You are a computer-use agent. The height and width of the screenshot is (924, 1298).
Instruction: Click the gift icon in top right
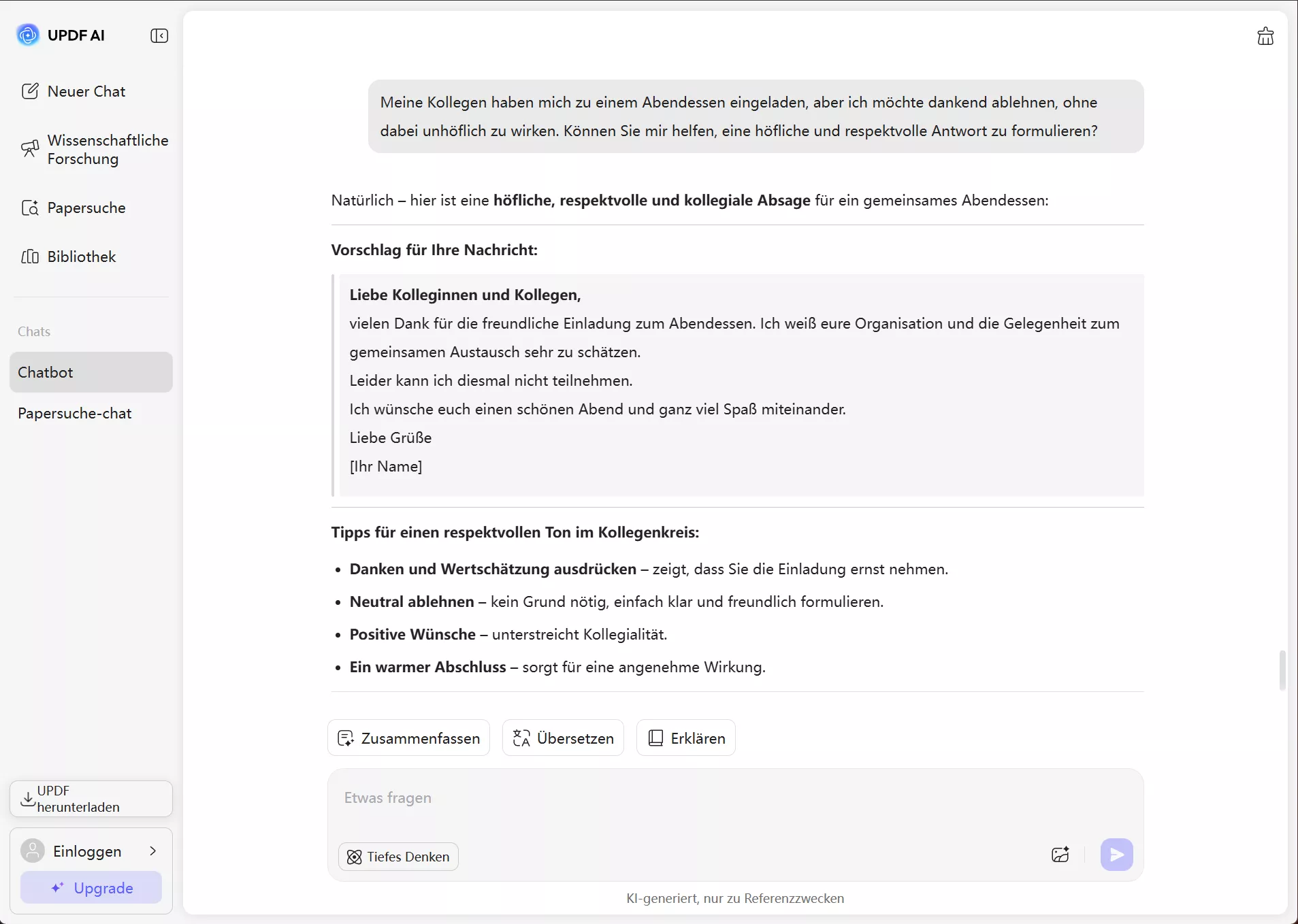coord(1265,36)
